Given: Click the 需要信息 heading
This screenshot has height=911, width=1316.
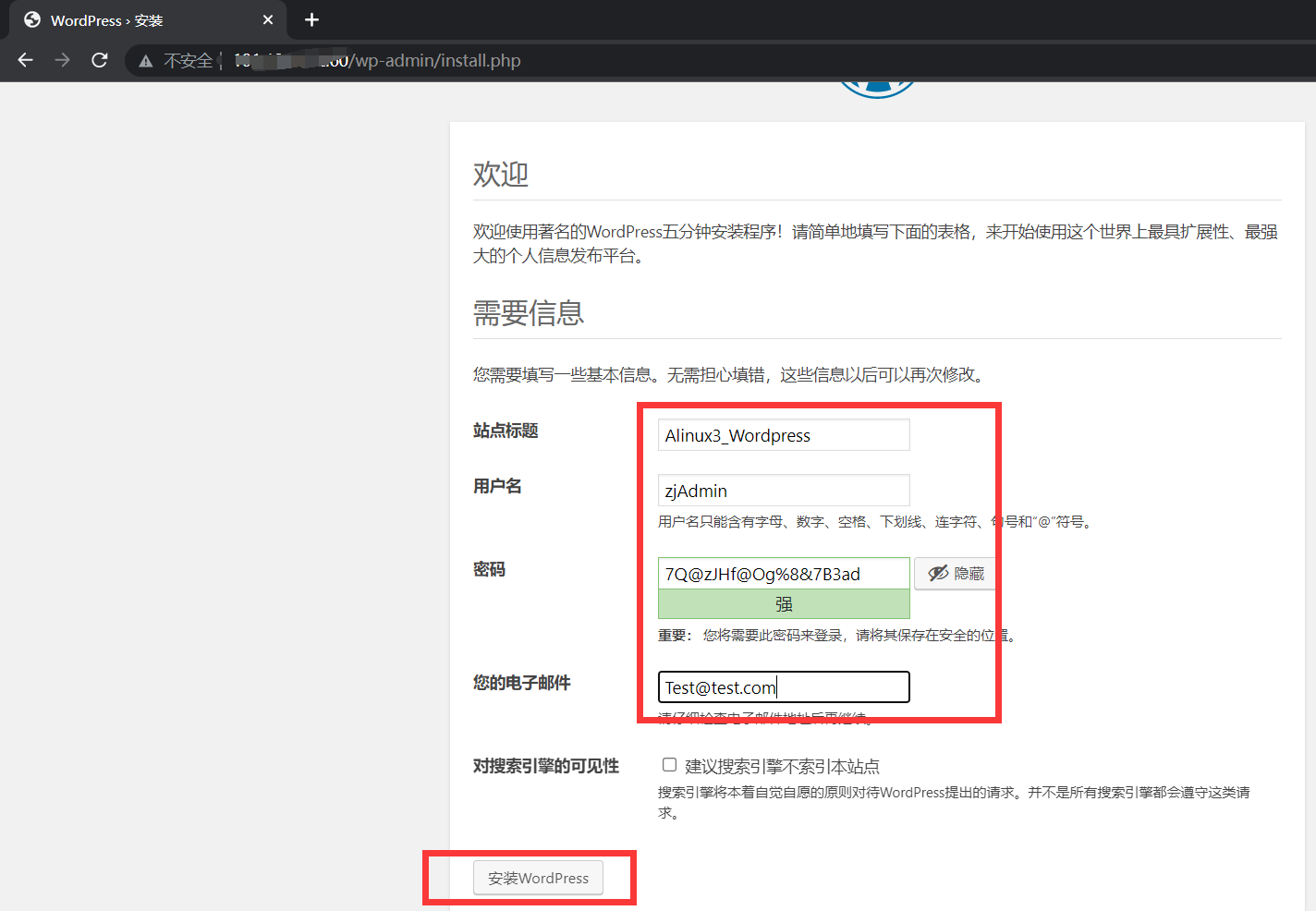Looking at the screenshot, I should [x=529, y=313].
